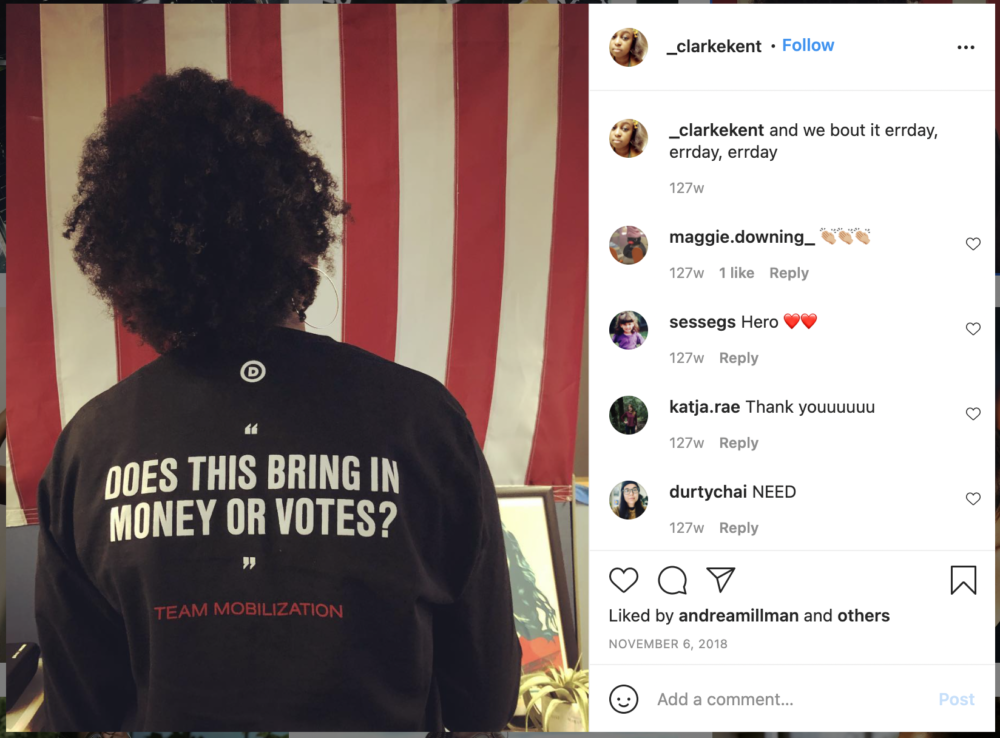This screenshot has height=738, width=1000.
Task: Show others who liked the post
Action: [x=864, y=616]
